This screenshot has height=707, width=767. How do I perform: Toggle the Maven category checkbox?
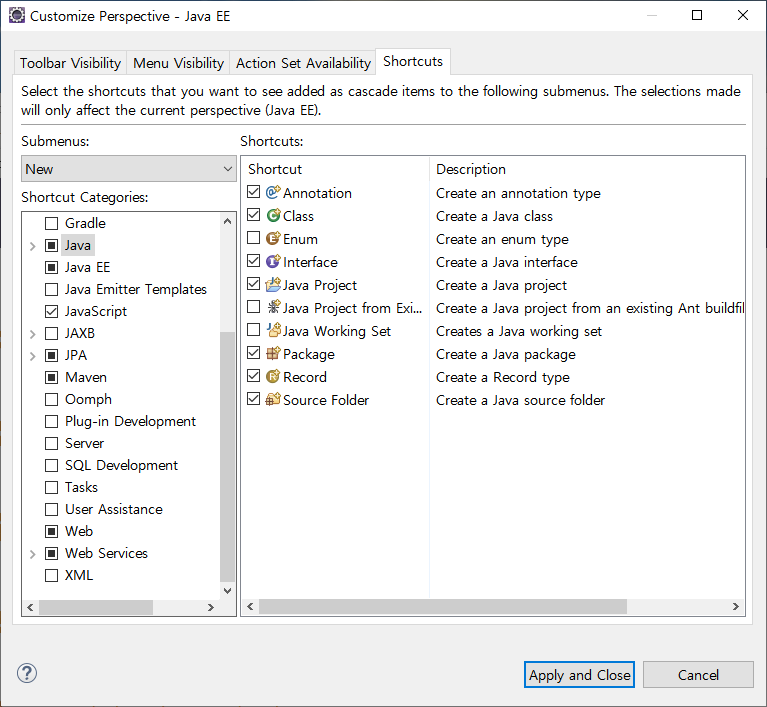[x=51, y=378]
